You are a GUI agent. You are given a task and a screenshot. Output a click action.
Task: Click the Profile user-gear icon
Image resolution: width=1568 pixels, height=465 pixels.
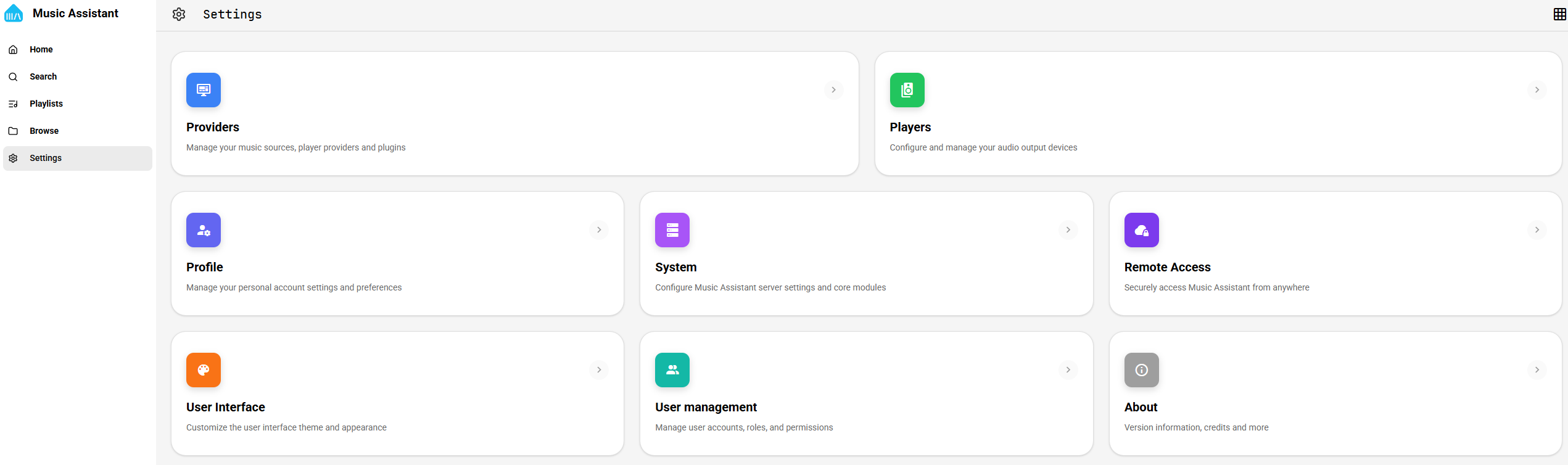203,230
